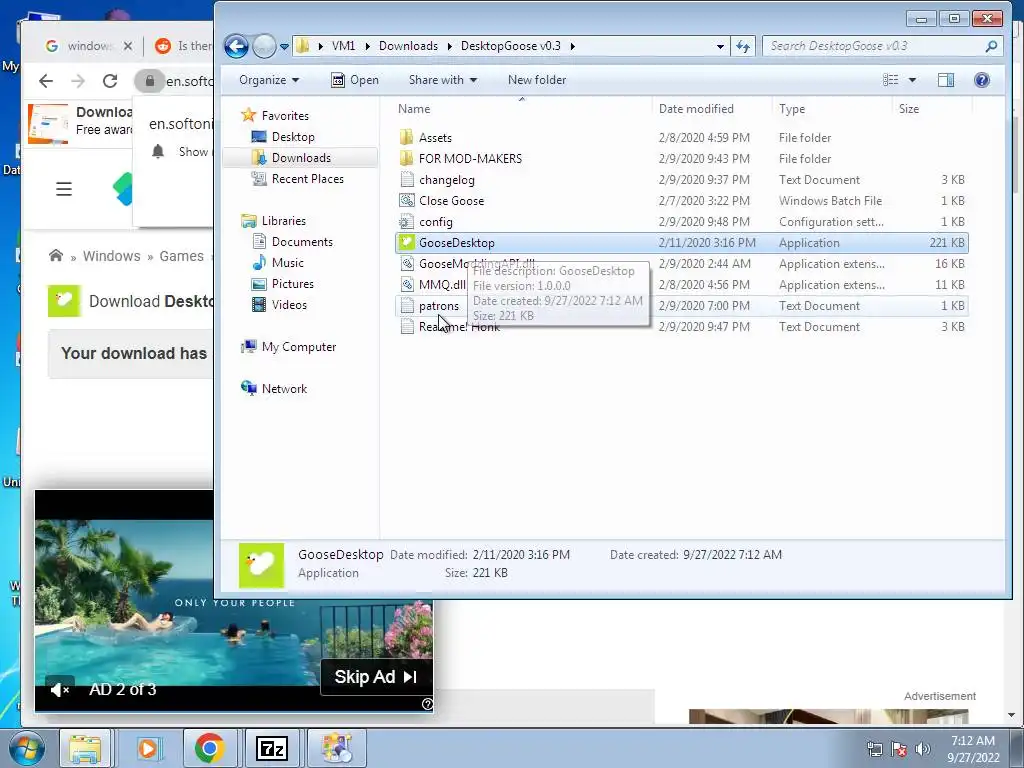
Task: Go back using Explorer's Back arrow
Action: tap(236, 46)
